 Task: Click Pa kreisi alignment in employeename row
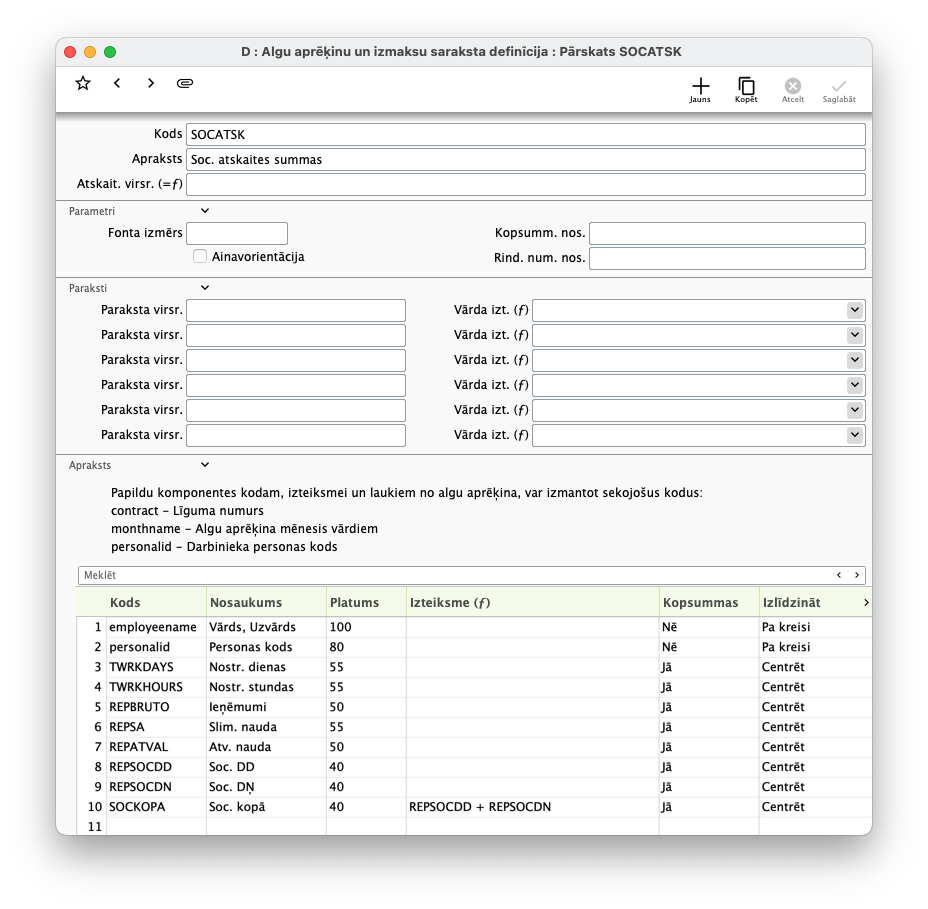click(x=815, y=627)
